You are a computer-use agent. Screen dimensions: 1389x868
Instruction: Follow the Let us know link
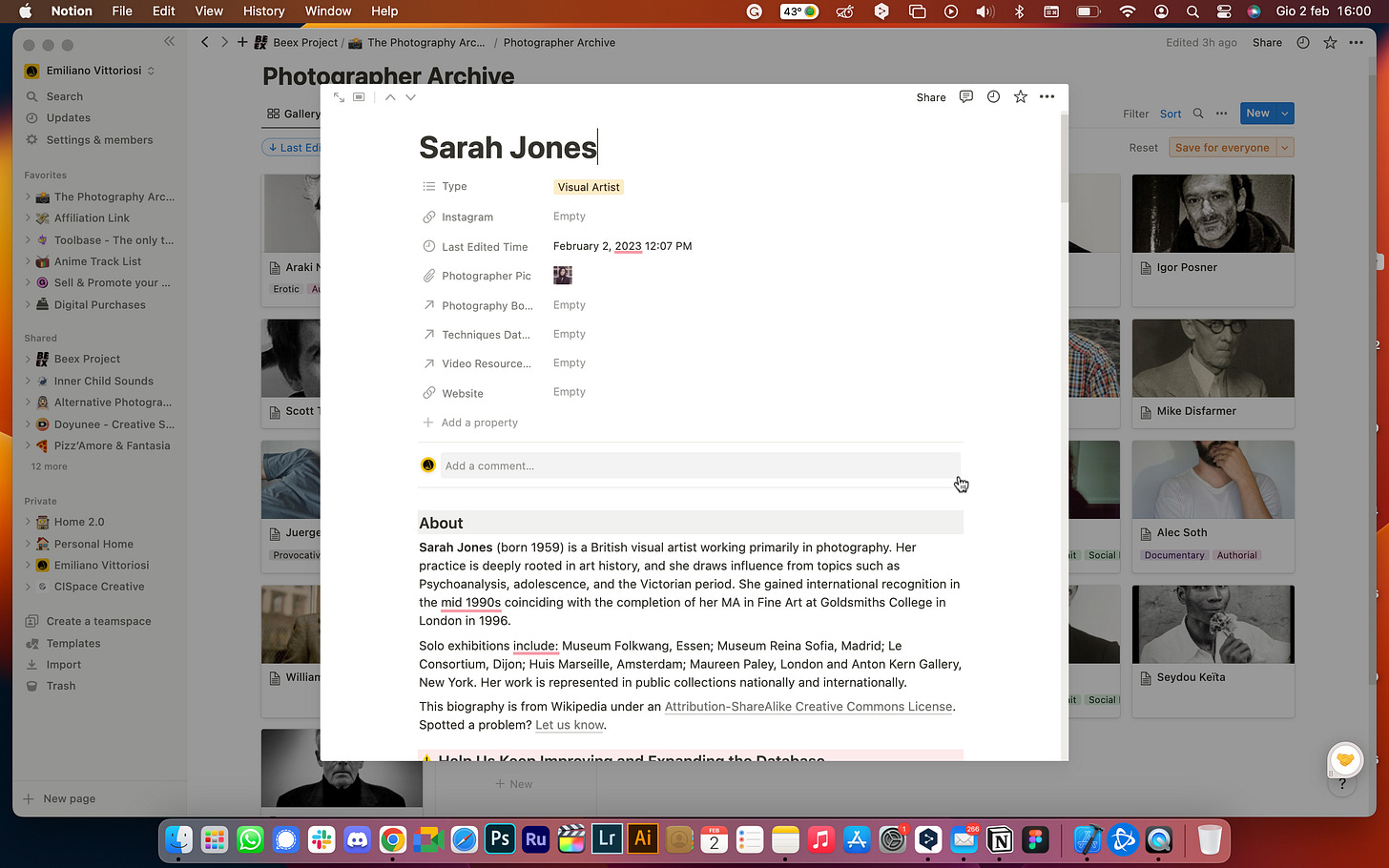tap(570, 725)
